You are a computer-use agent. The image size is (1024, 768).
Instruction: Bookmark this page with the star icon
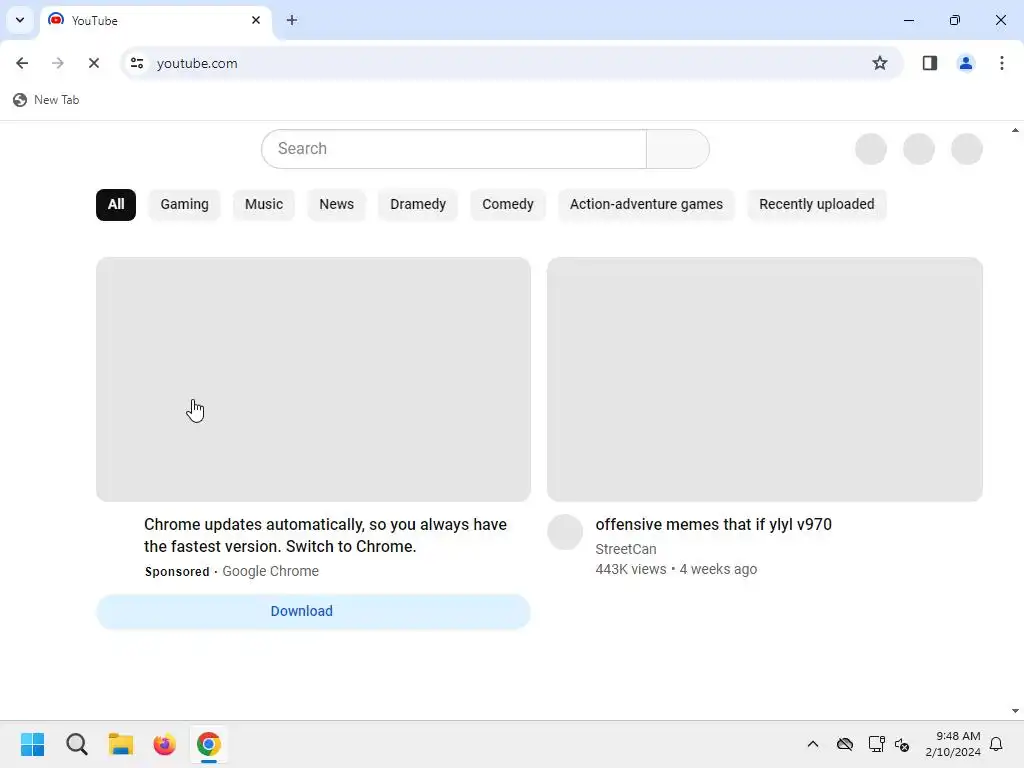880,63
